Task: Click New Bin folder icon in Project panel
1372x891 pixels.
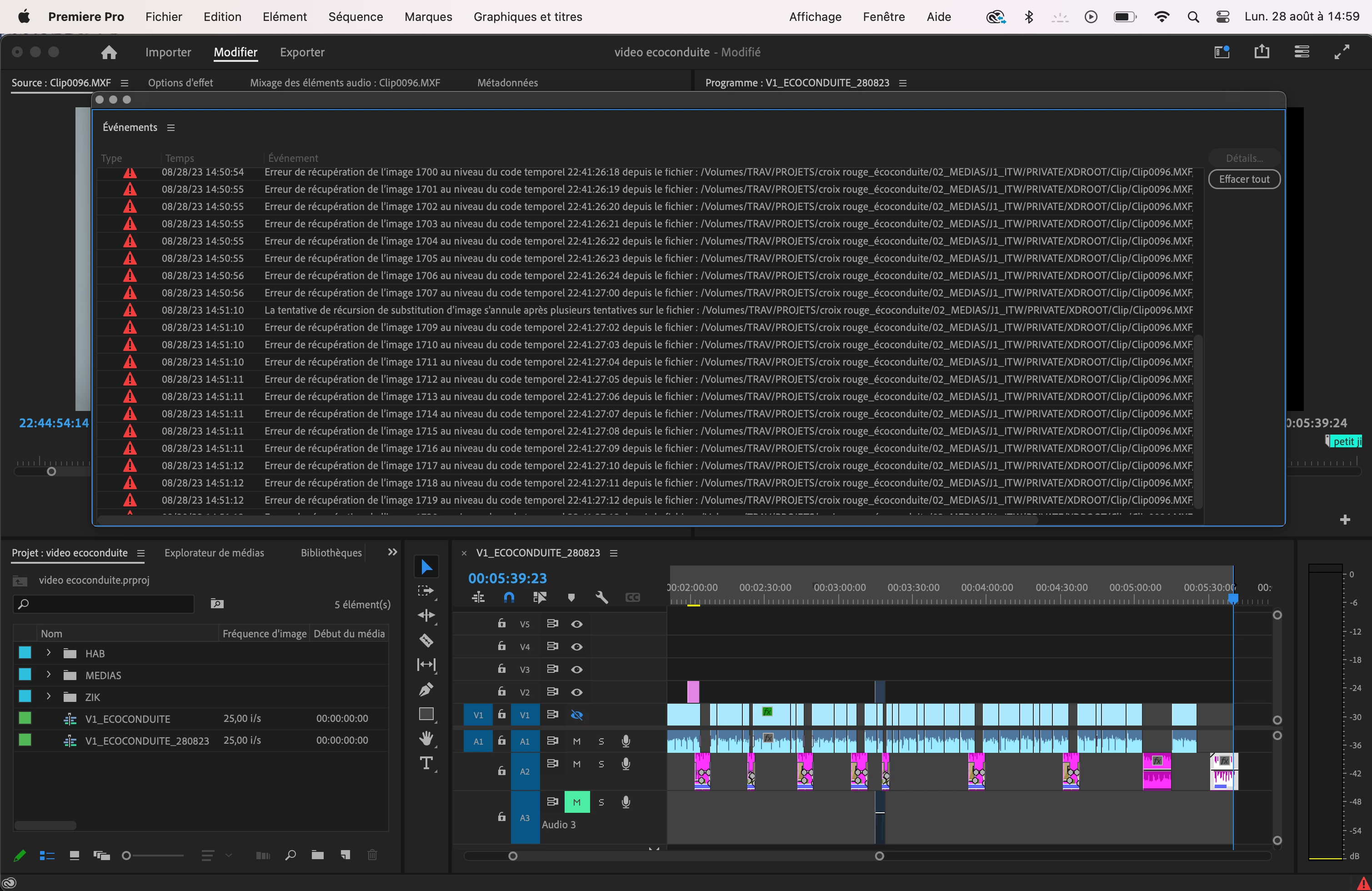Action: (x=318, y=855)
